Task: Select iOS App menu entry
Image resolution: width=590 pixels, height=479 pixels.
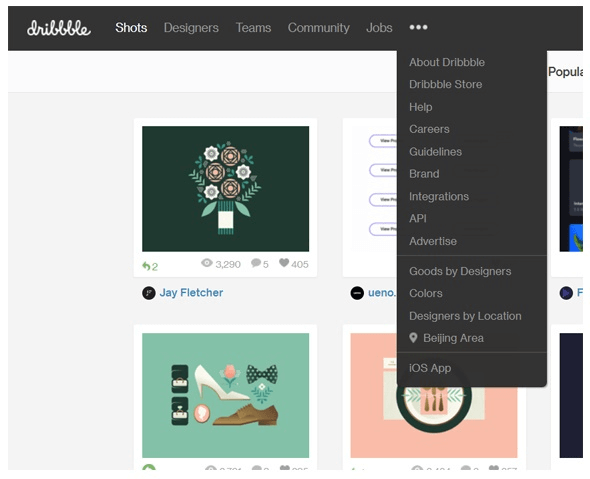Action: pos(430,368)
